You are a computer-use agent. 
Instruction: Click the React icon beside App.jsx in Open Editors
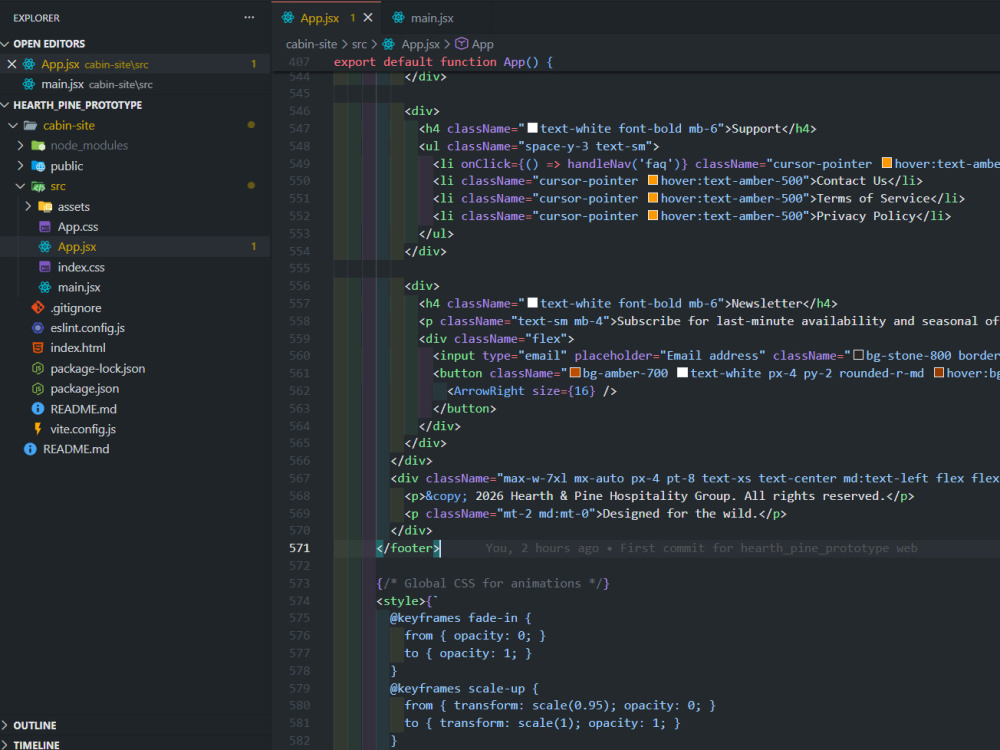click(x=29, y=64)
